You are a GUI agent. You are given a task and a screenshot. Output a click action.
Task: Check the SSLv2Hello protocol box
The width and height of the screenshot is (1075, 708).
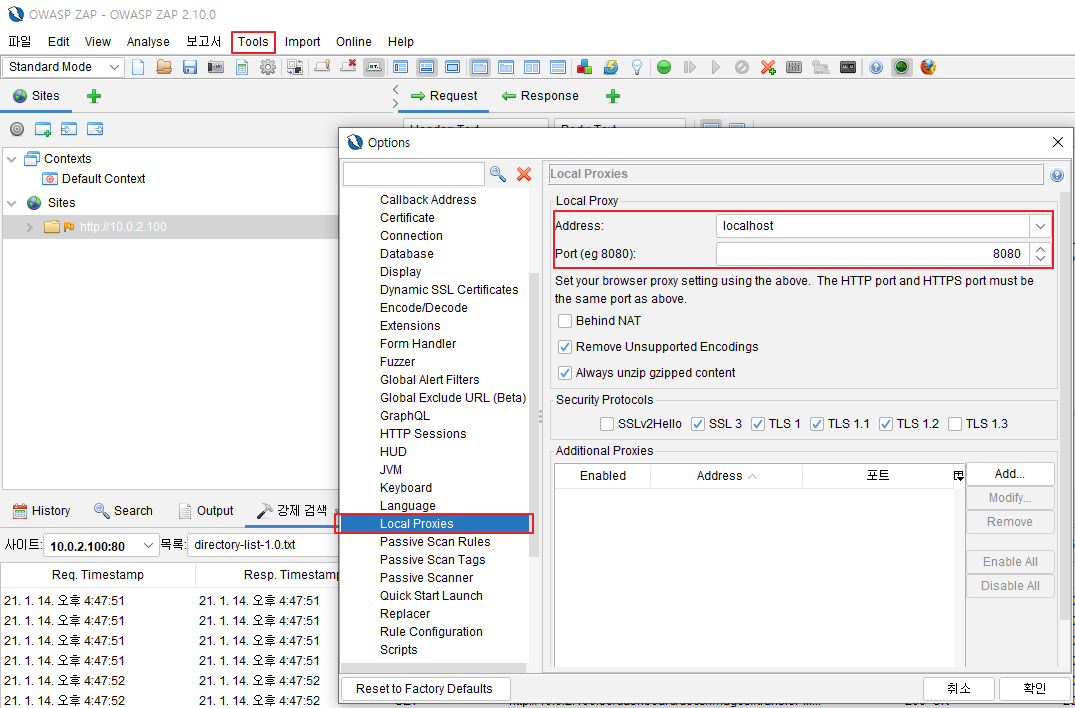(x=607, y=424)
